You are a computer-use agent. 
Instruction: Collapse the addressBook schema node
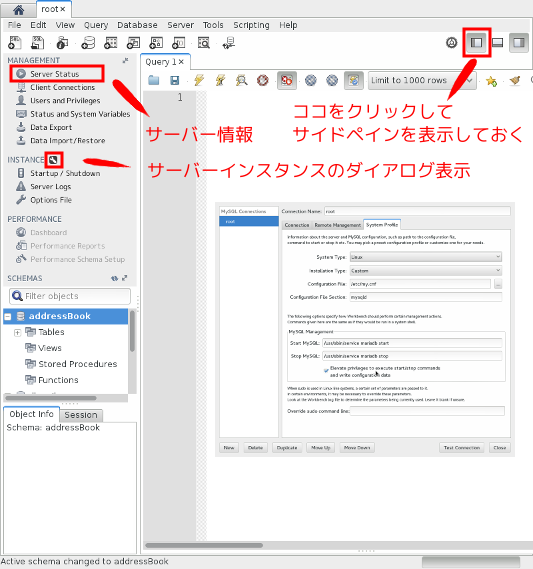point(8,316)
